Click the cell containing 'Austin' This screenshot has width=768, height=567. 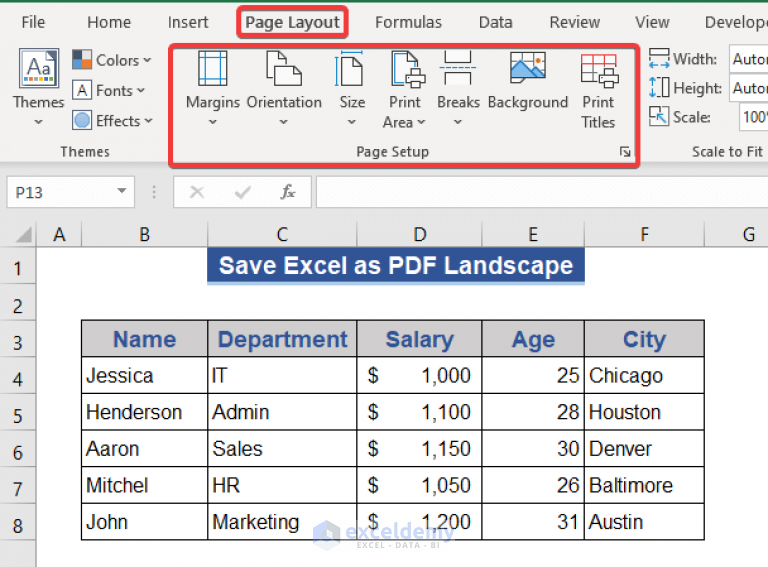(645, 521)
